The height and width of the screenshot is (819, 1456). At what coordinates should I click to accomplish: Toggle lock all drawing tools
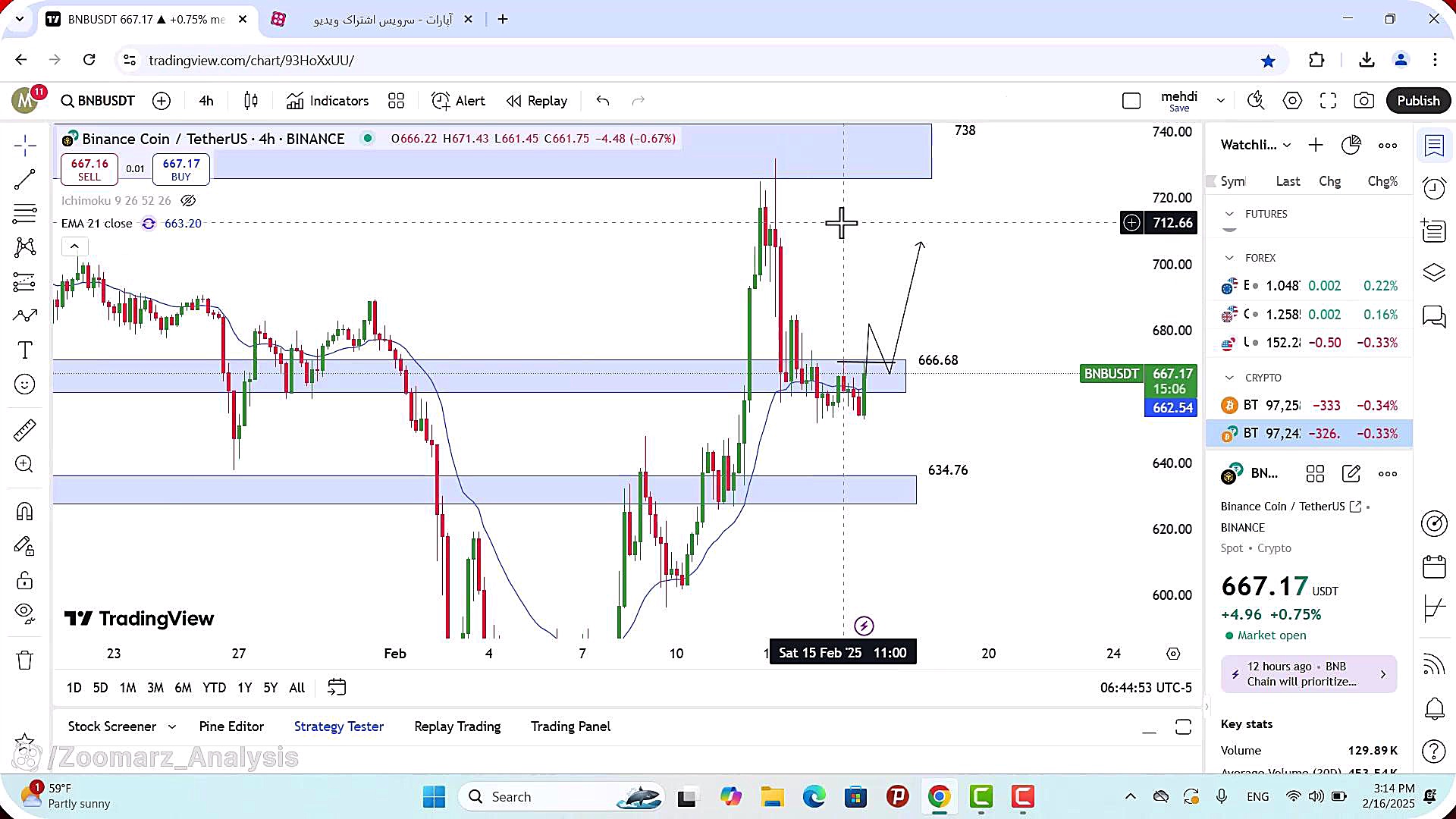click(x=24, y=581)
